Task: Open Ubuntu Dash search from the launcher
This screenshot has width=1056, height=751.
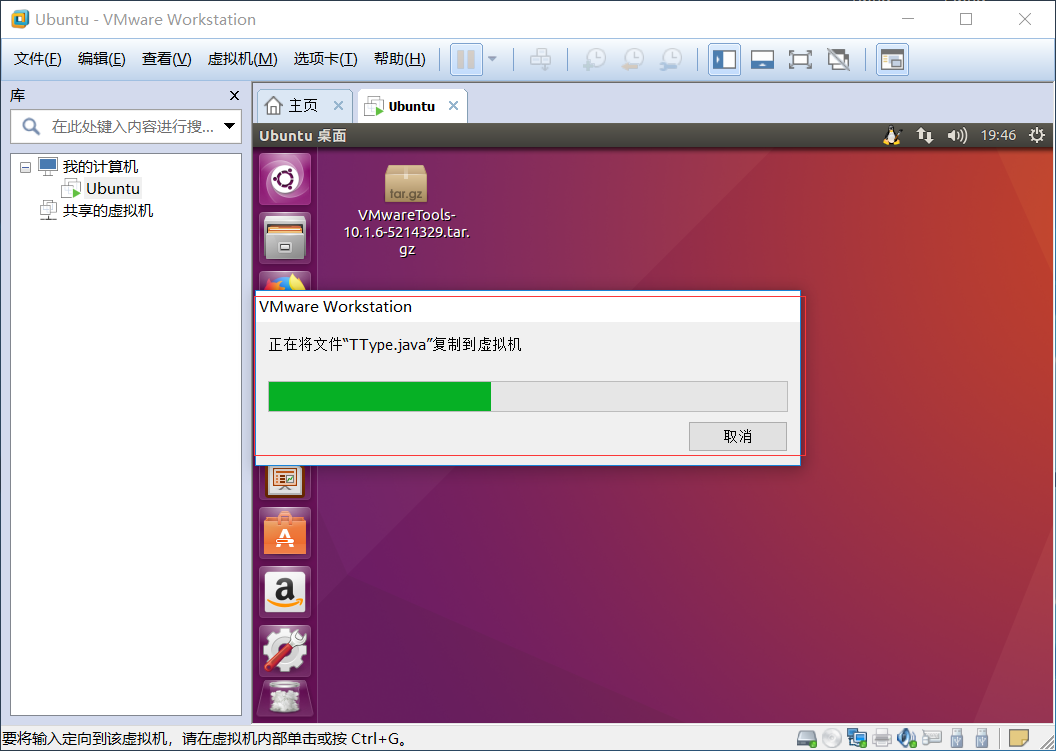Action: point(285,178)
